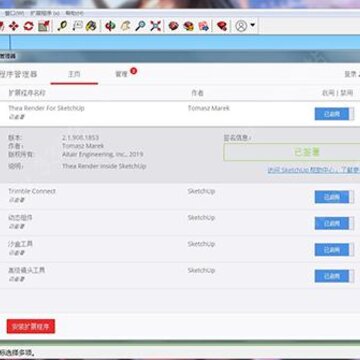360x360 pixels.
Task: Expand the 沙盒工具 extension row
Action: pos(180,249)
